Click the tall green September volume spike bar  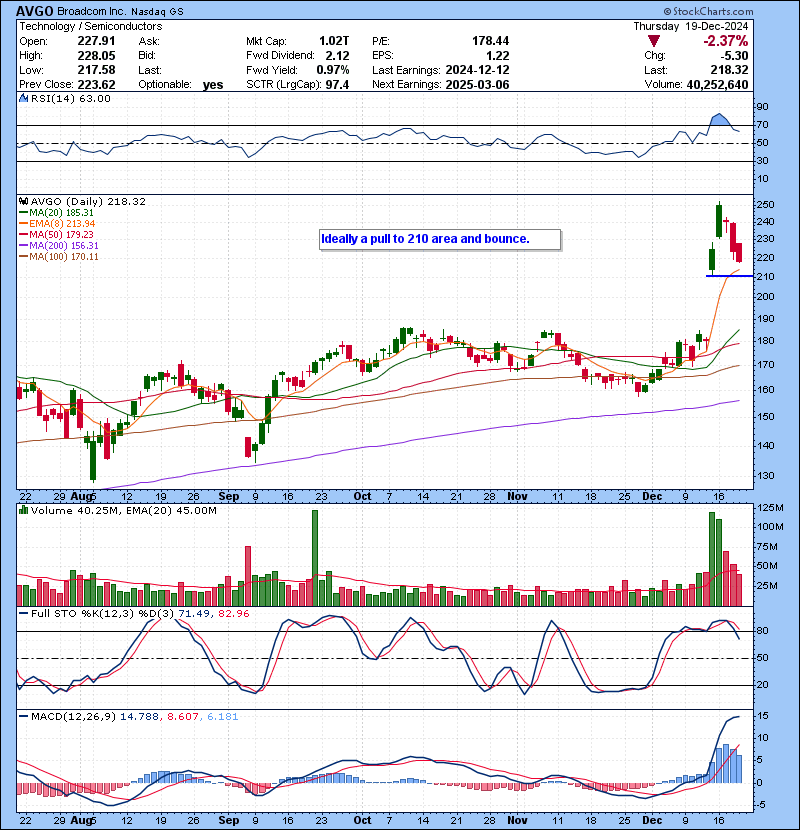315,558
